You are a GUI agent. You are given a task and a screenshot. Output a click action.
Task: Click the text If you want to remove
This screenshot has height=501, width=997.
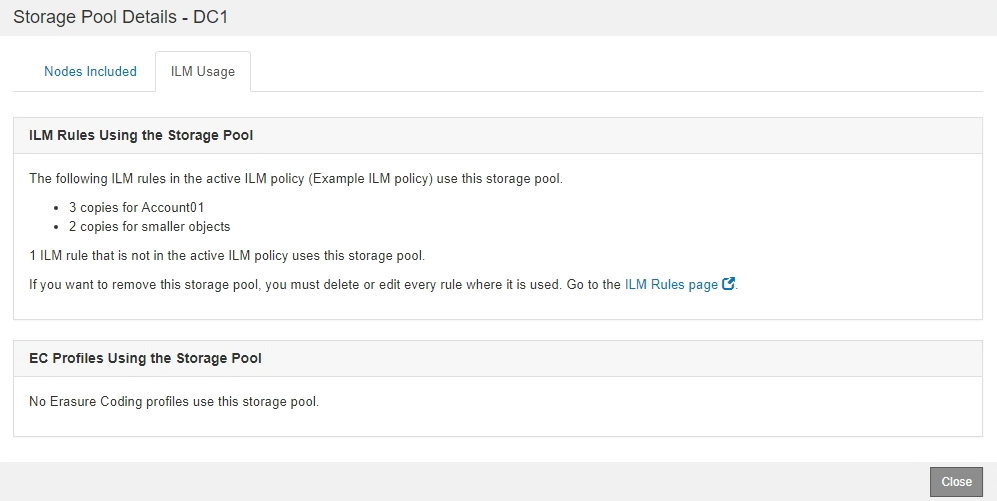tap(96, 284)
